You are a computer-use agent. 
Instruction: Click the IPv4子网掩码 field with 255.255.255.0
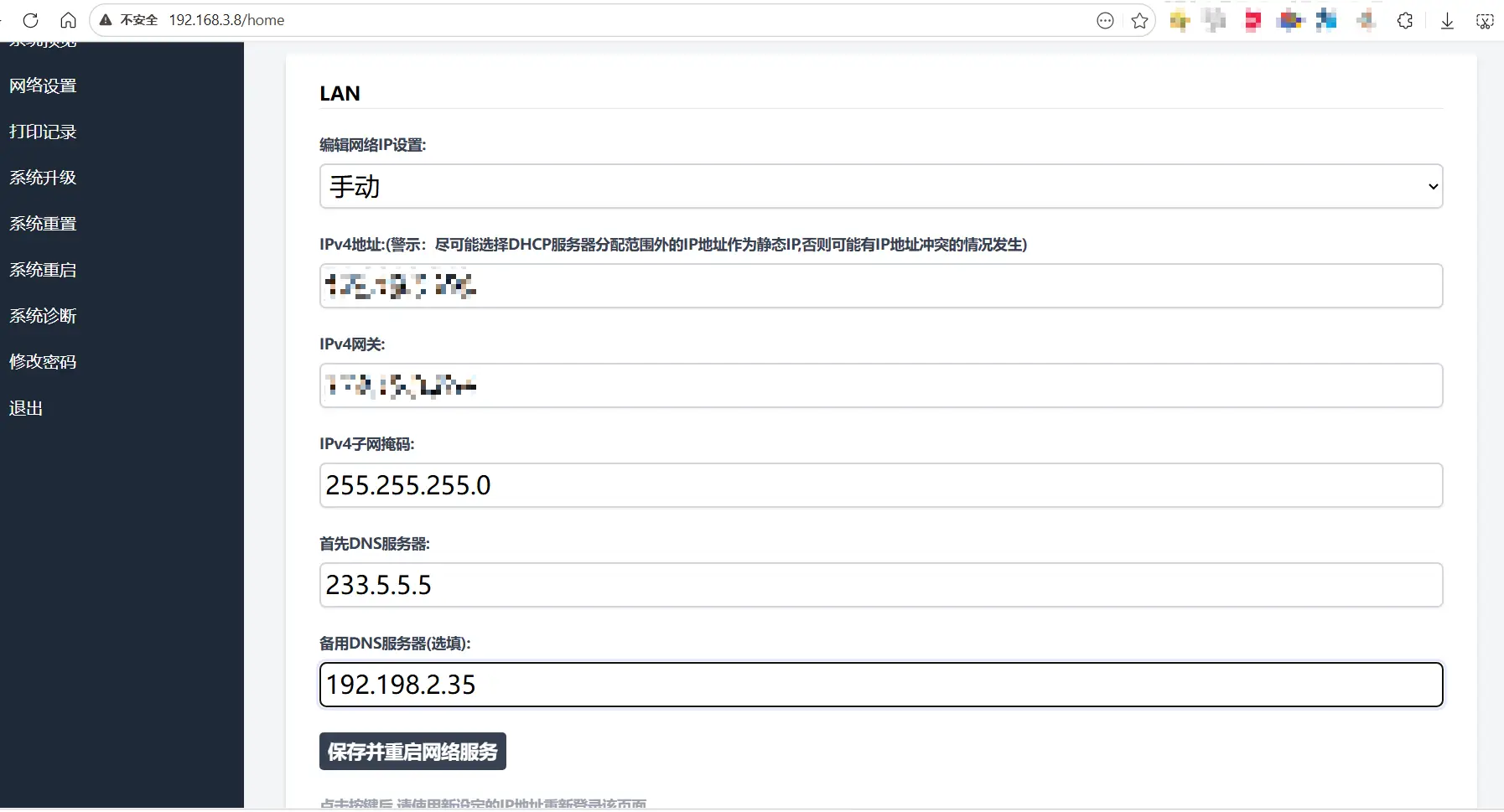[880, 485]
